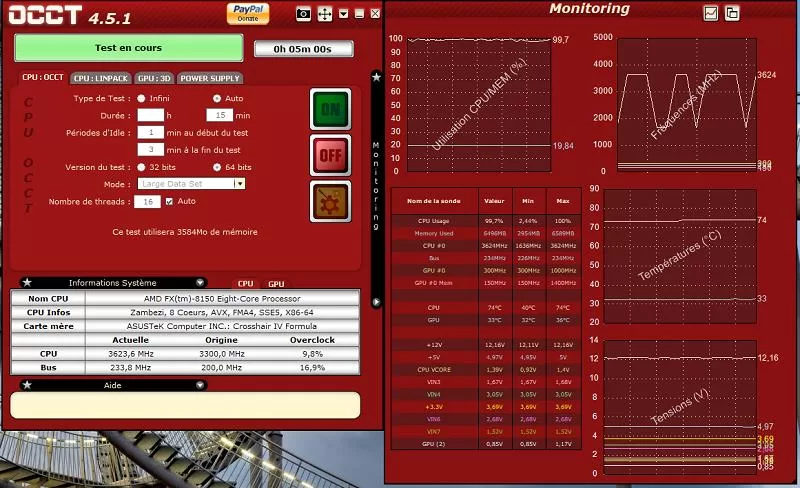Image resolution: width=800 pixels, height=488 pixels.
Task: Click the arrow below the vertical Monitoring label
Action: [x=377, y=302]
